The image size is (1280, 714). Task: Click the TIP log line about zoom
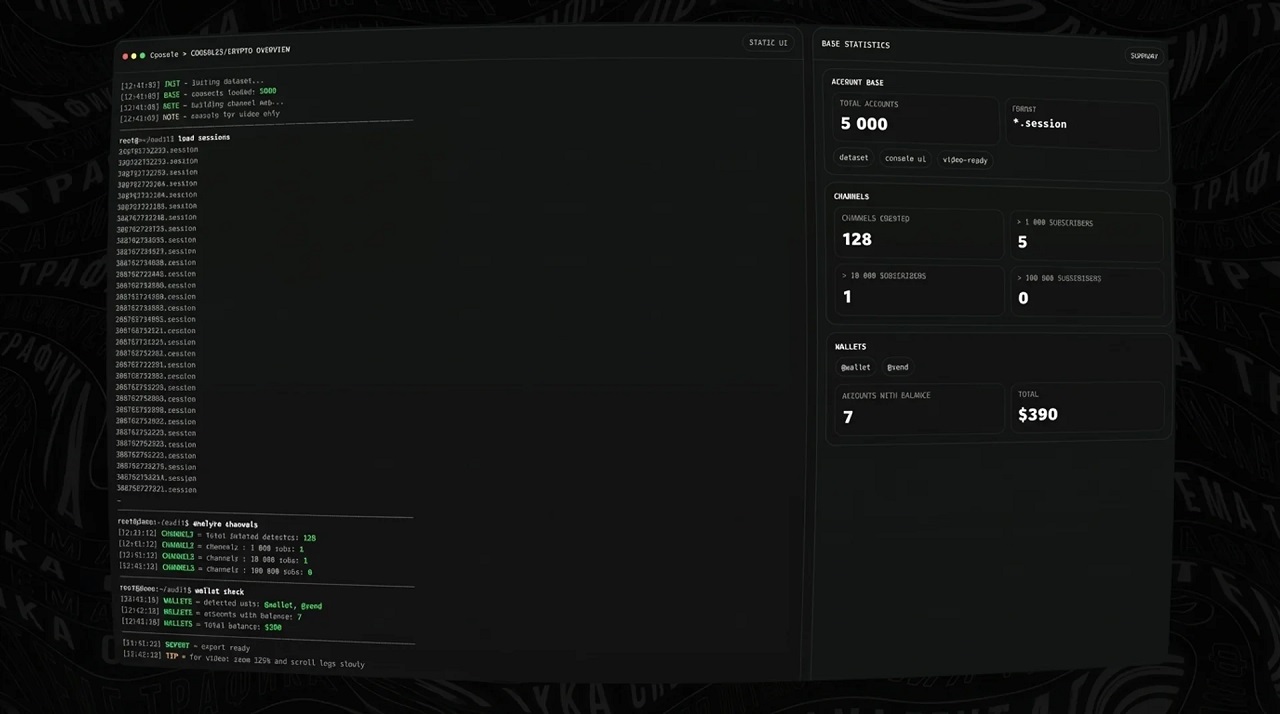point(243,658)
